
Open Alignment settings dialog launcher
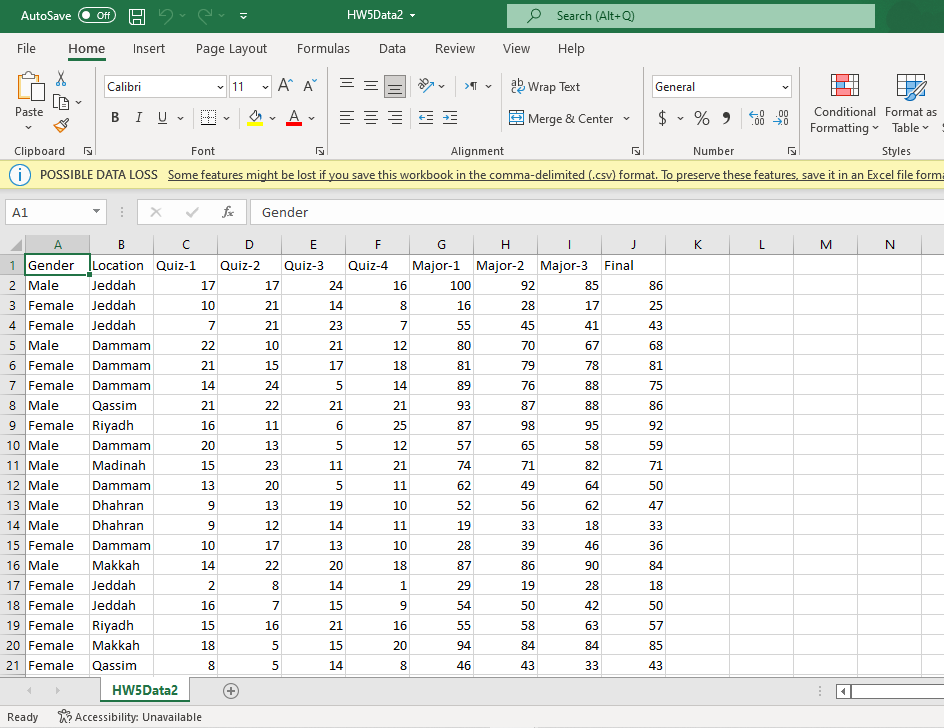click(x=635, y=151)
